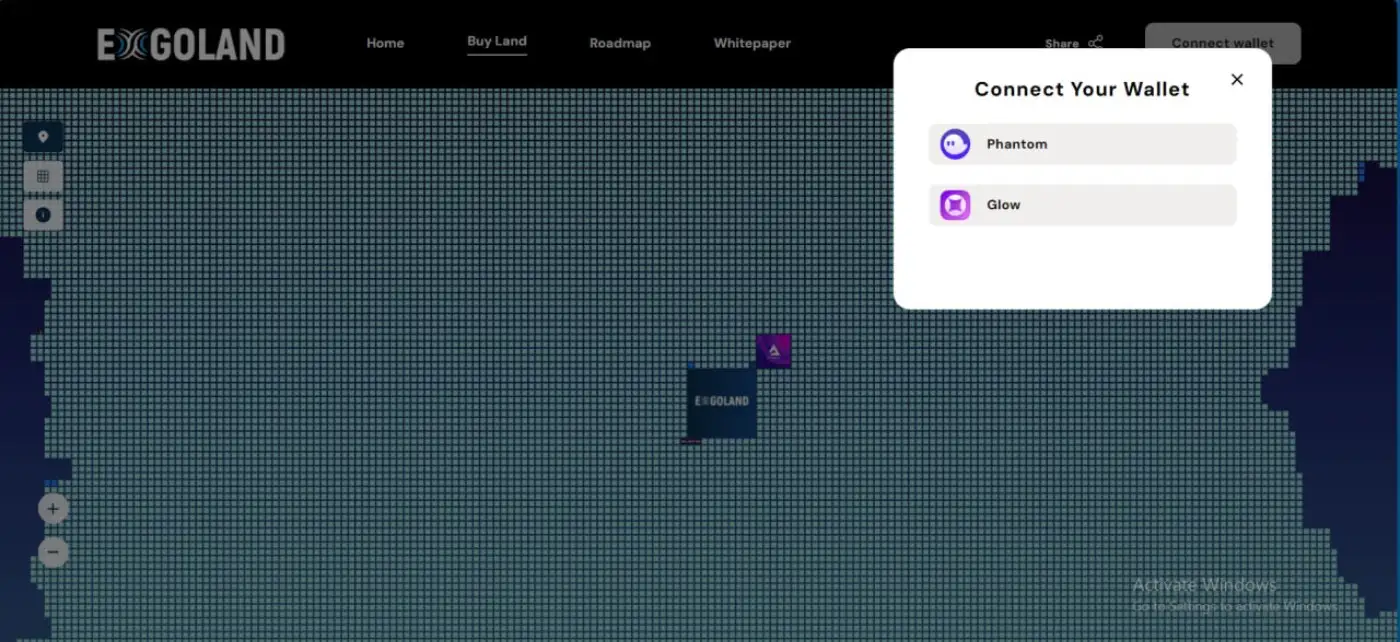Click the Exgoland logo in header
The height and width of the screenshot is (642, 1400).
(191, 44)
